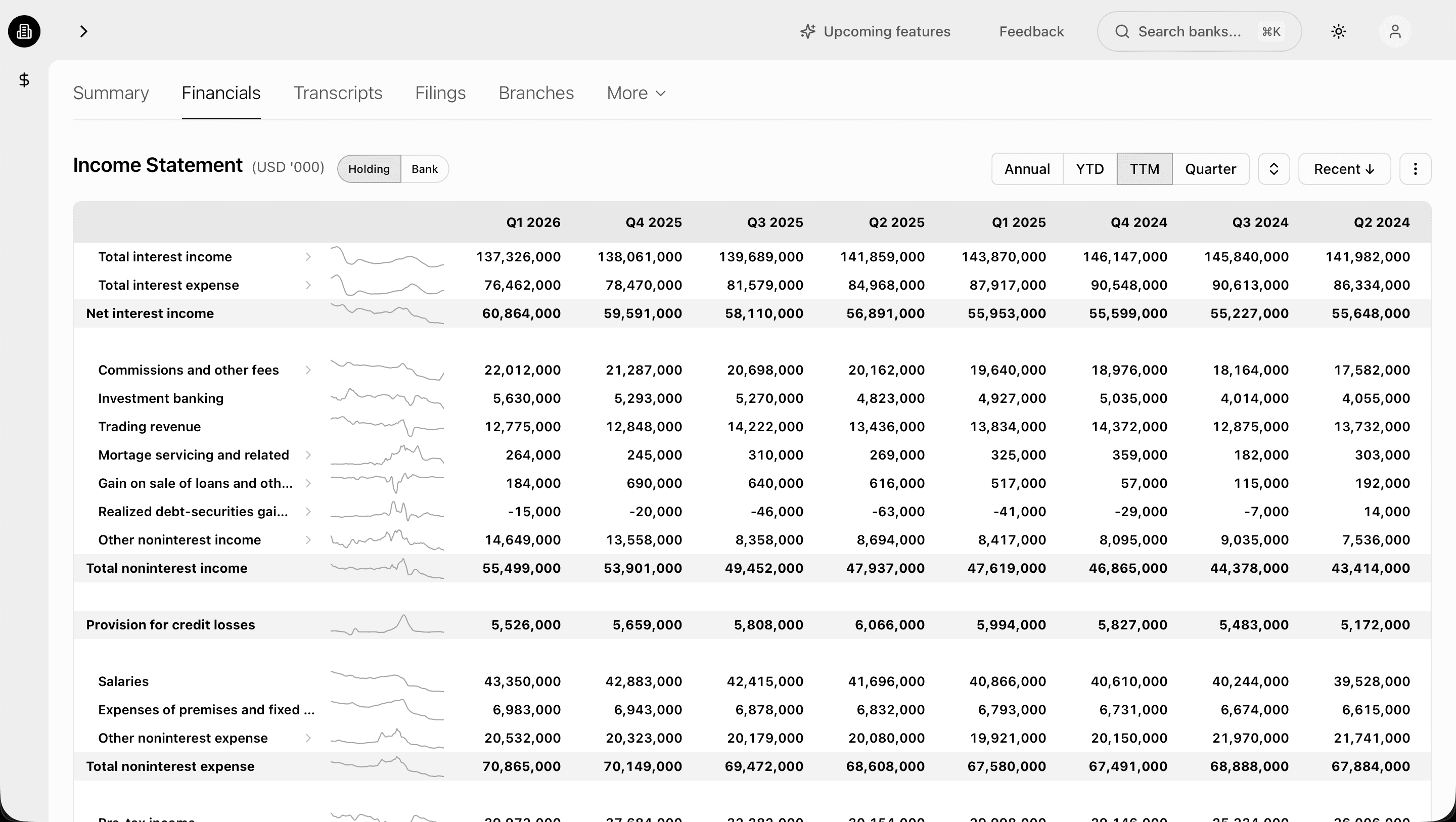
Task: Open the dollar sign sidebar item
Action: pyautogui.click(x=24, y=80)
